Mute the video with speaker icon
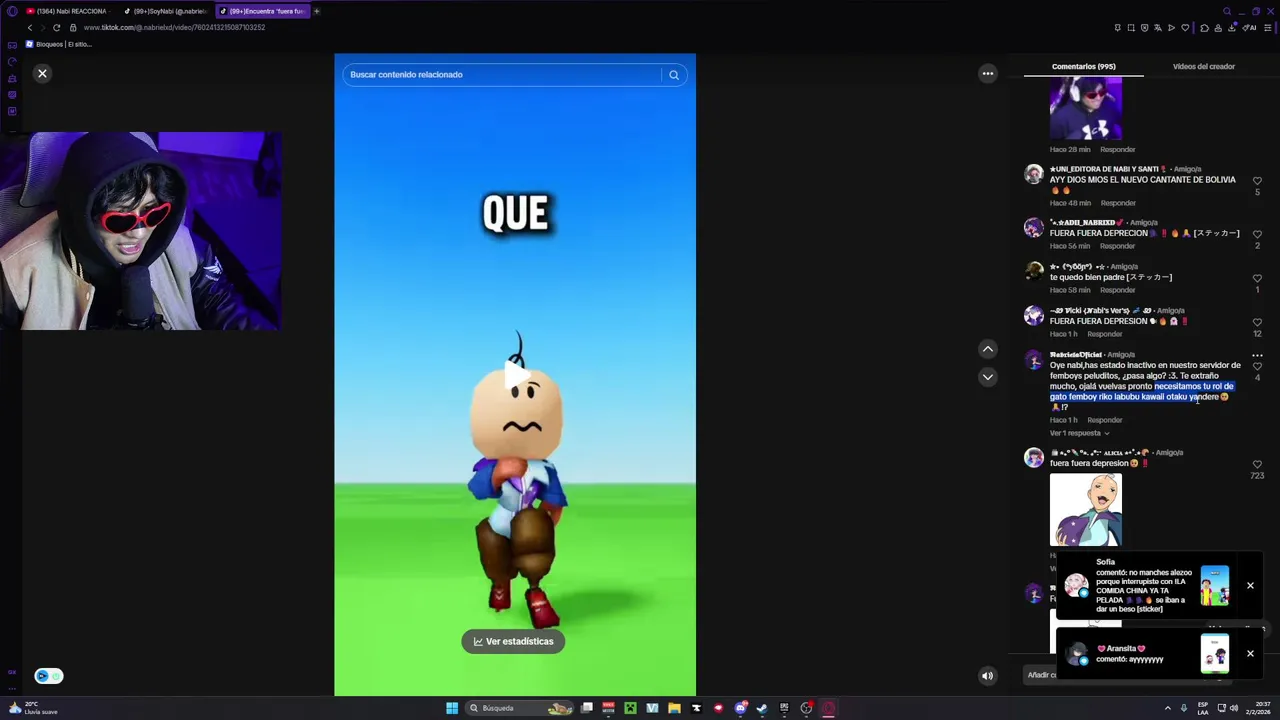1280x720 pixels. click(x=987, y=676)
